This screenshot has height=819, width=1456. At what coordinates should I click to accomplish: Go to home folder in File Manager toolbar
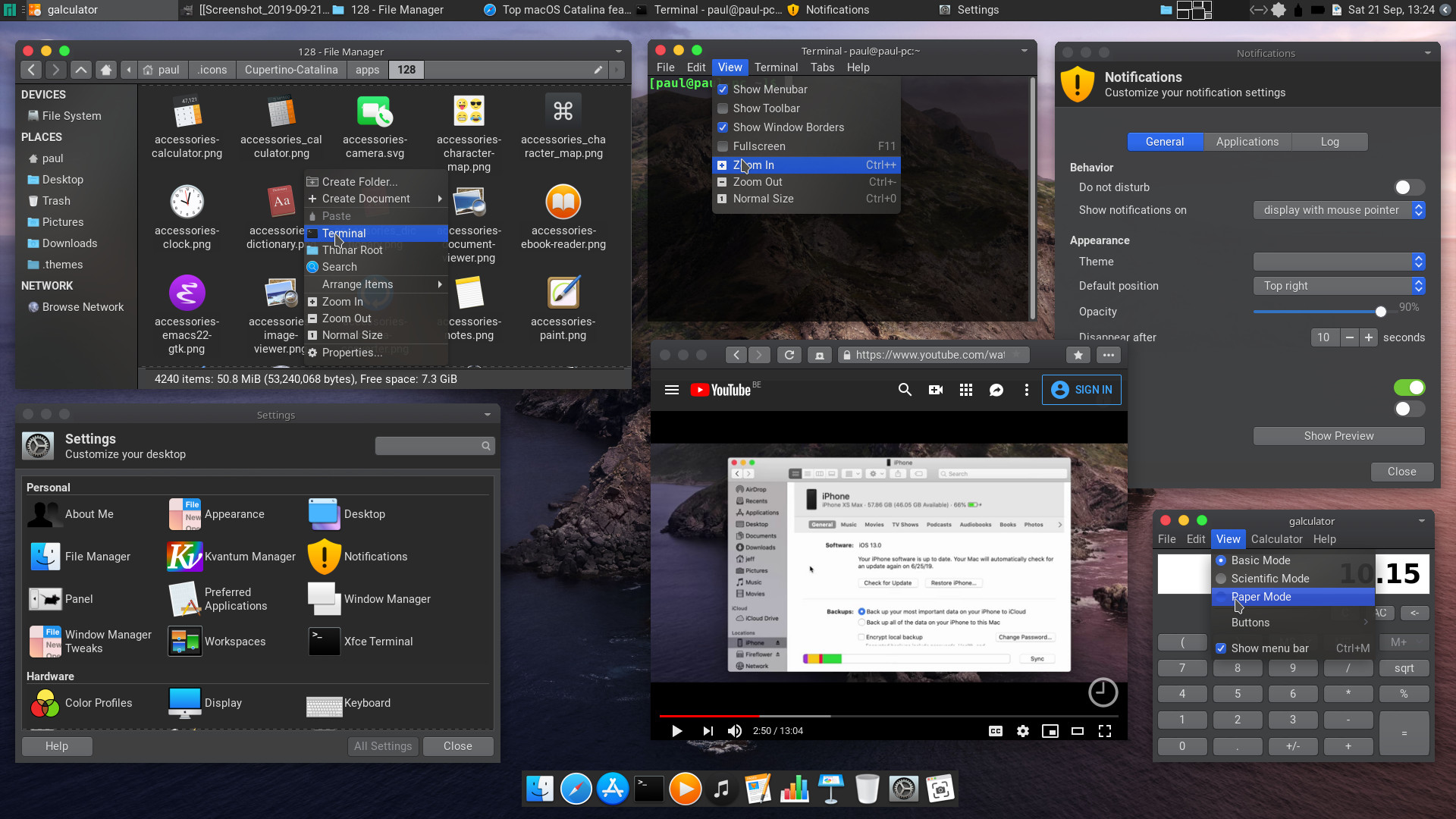click(x=106, y=70)
